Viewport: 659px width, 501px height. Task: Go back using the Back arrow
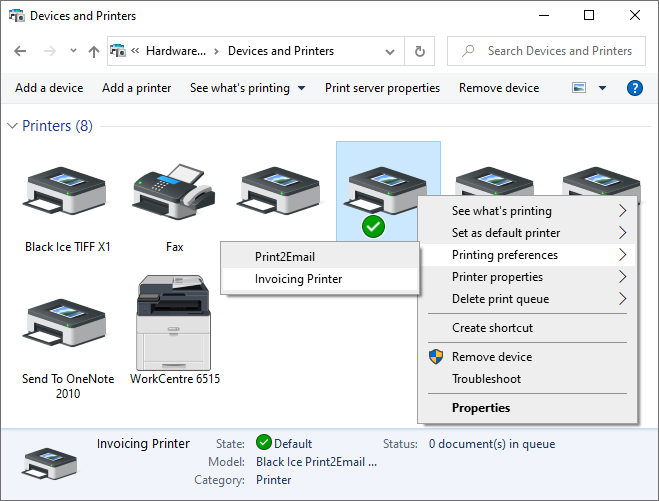coord(21,51)
